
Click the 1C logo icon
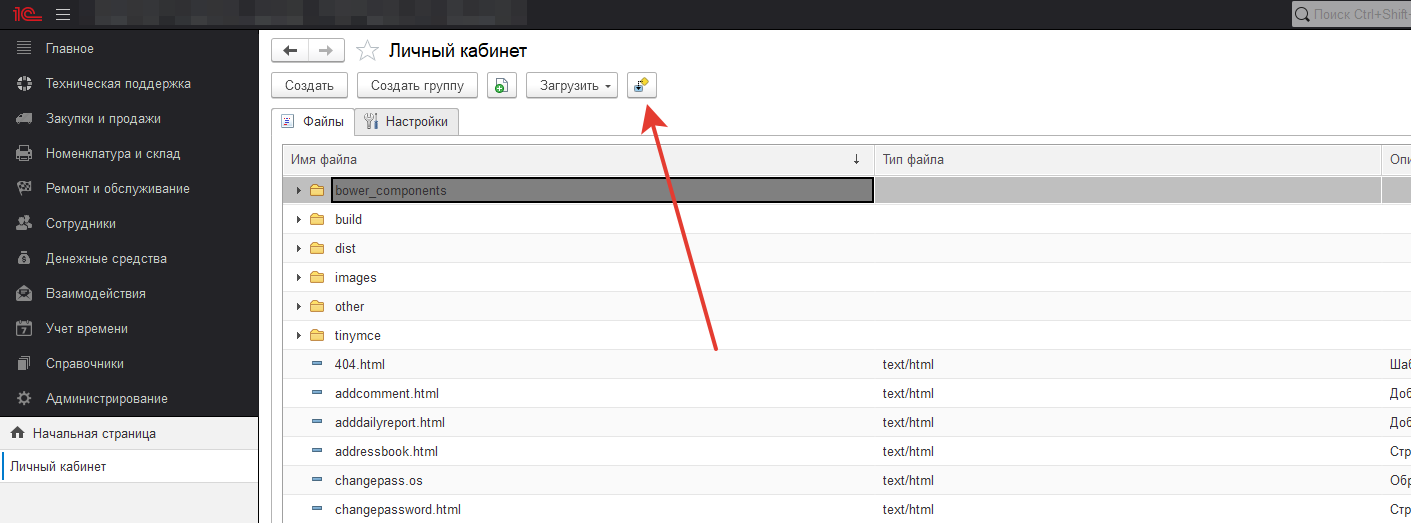pos(25,14)
